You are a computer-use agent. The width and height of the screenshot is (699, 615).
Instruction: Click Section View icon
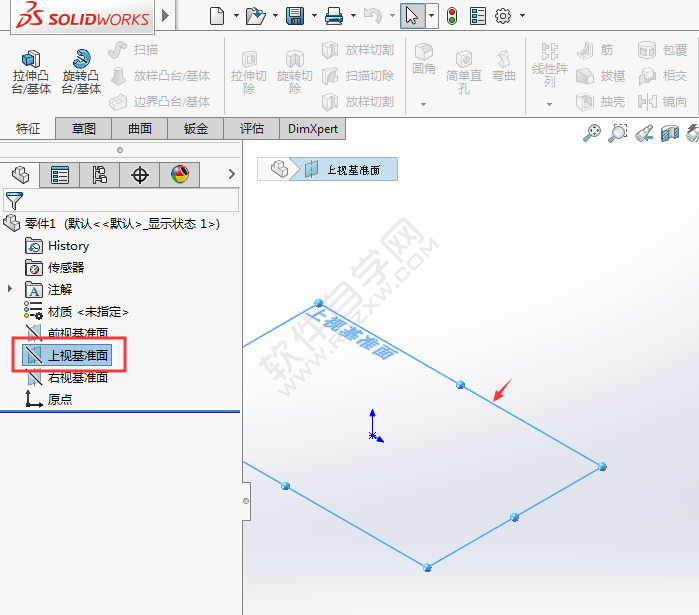click(x=670, y=133)
